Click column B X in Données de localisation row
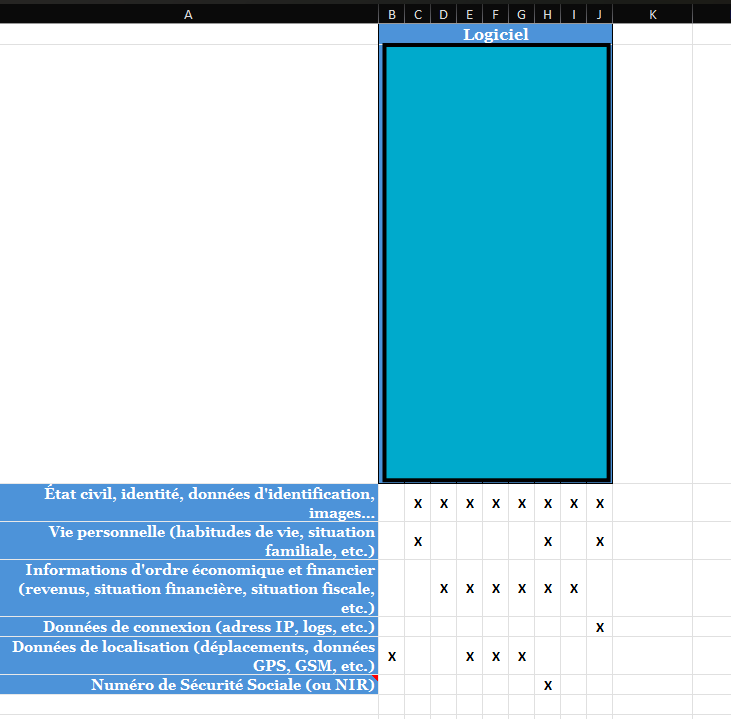The image size is (731, 719). coord(392,656)
